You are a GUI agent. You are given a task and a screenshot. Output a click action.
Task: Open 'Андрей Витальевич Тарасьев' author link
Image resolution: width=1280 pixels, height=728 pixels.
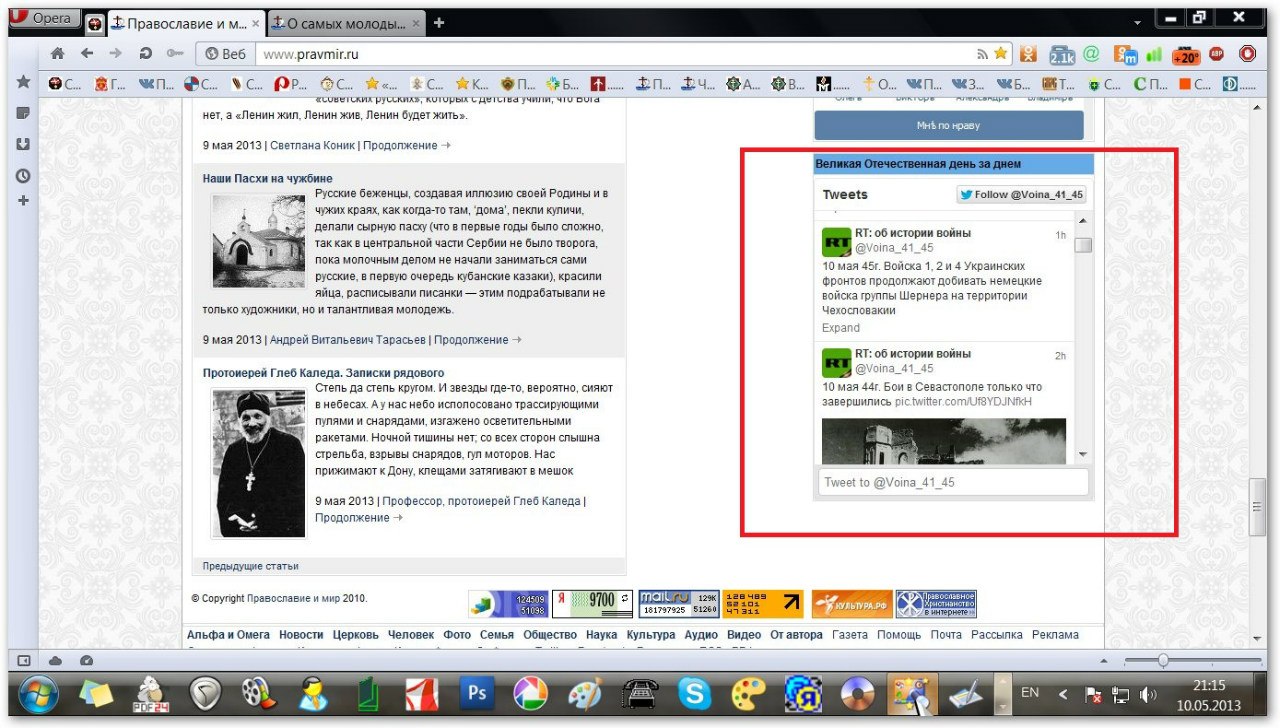[348, 340]
